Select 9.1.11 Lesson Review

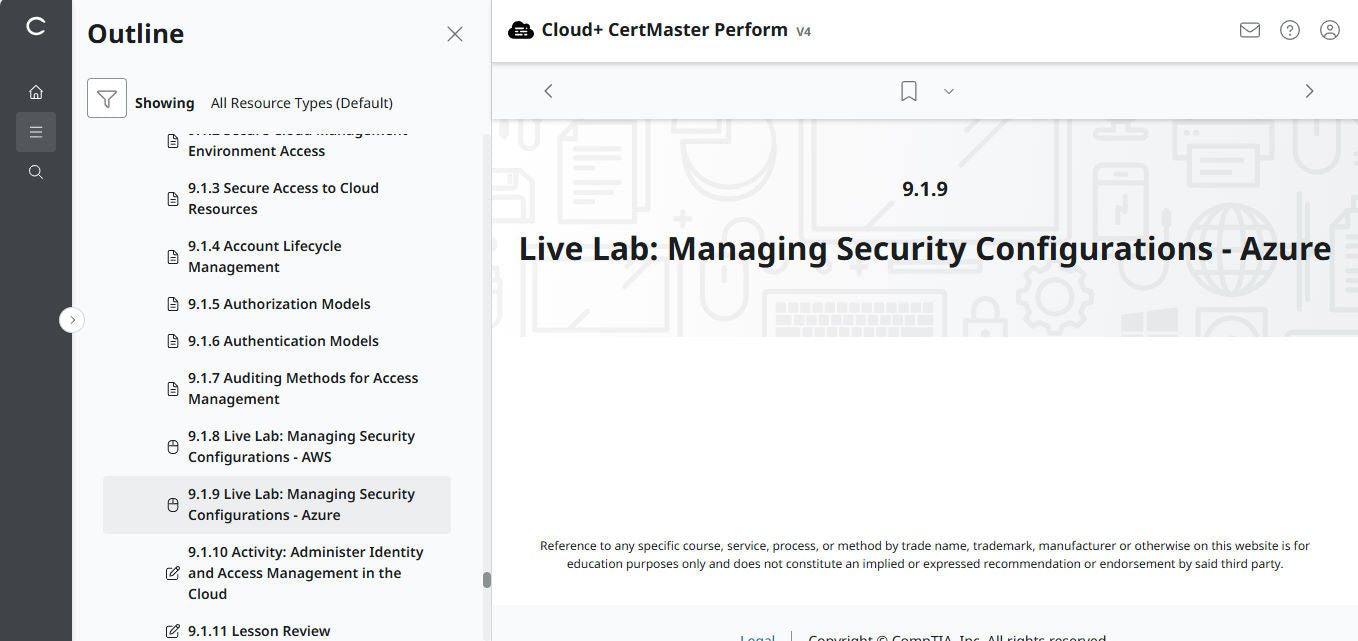point(259,630)
